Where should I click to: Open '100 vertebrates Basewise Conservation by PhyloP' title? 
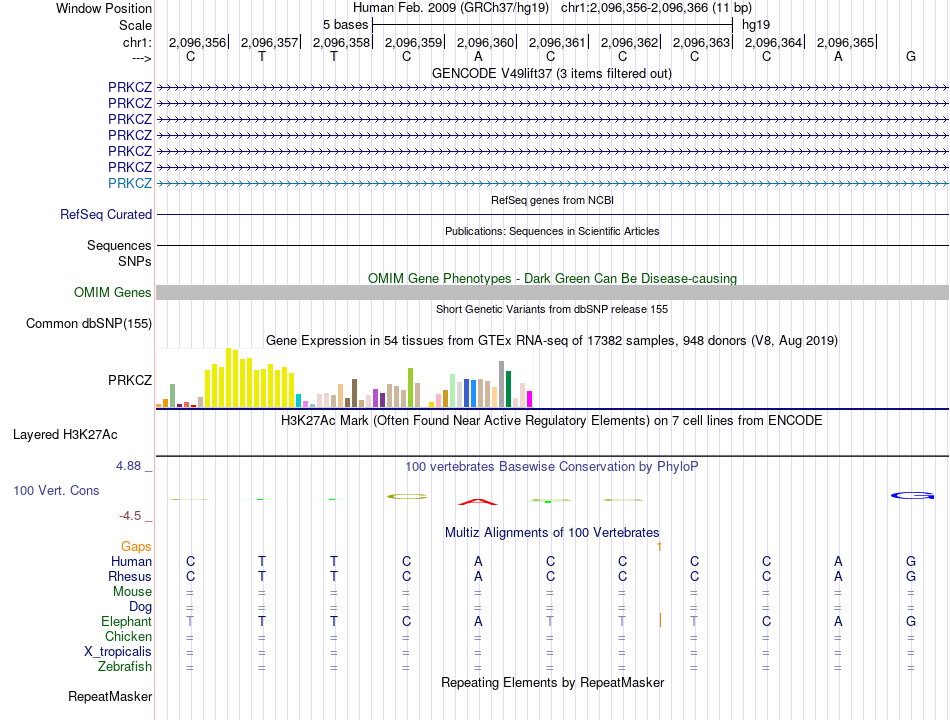click(551, 467)
